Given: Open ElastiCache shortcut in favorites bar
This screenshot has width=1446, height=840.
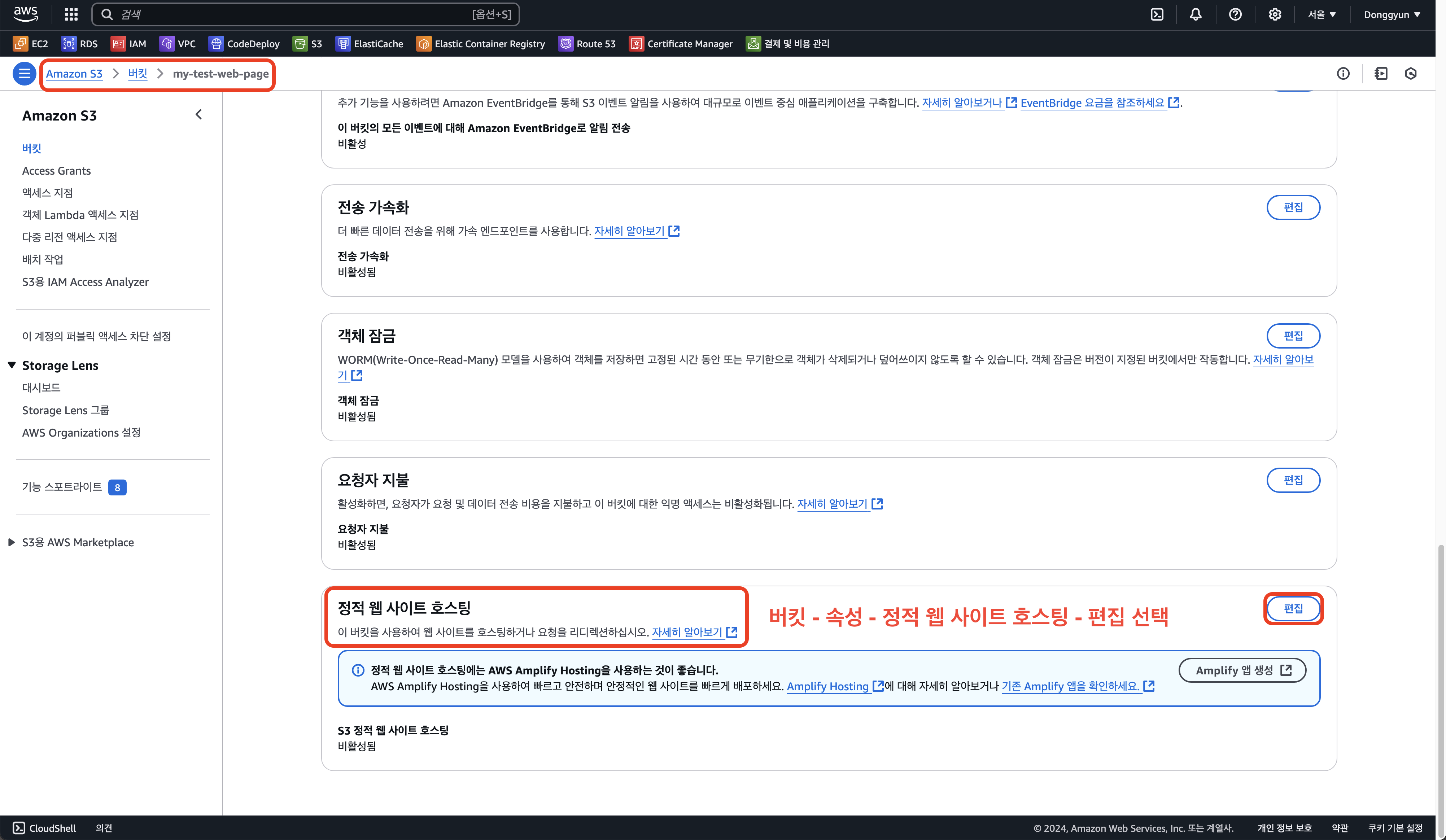Looking at the screenshot, I should 370,44.
